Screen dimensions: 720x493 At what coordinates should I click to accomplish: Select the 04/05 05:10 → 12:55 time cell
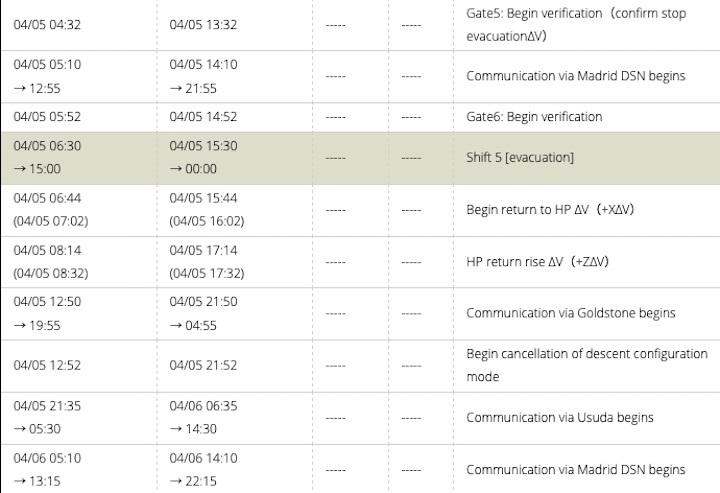(x=47, y=76)
